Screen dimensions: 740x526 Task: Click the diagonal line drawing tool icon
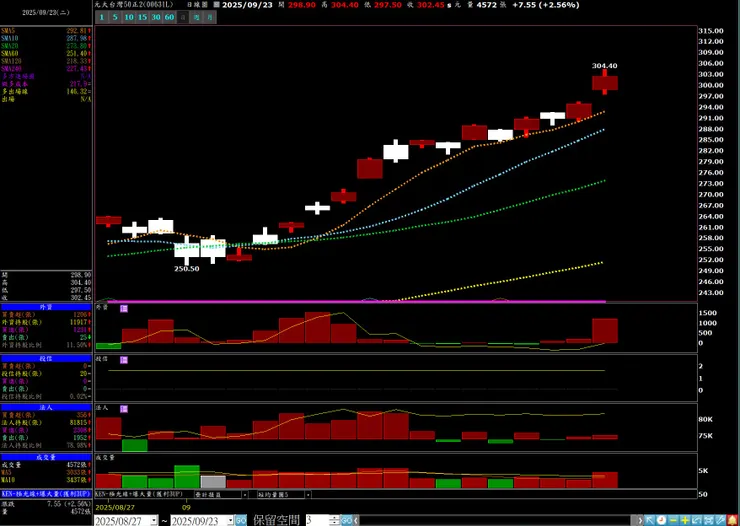point(720,520)
